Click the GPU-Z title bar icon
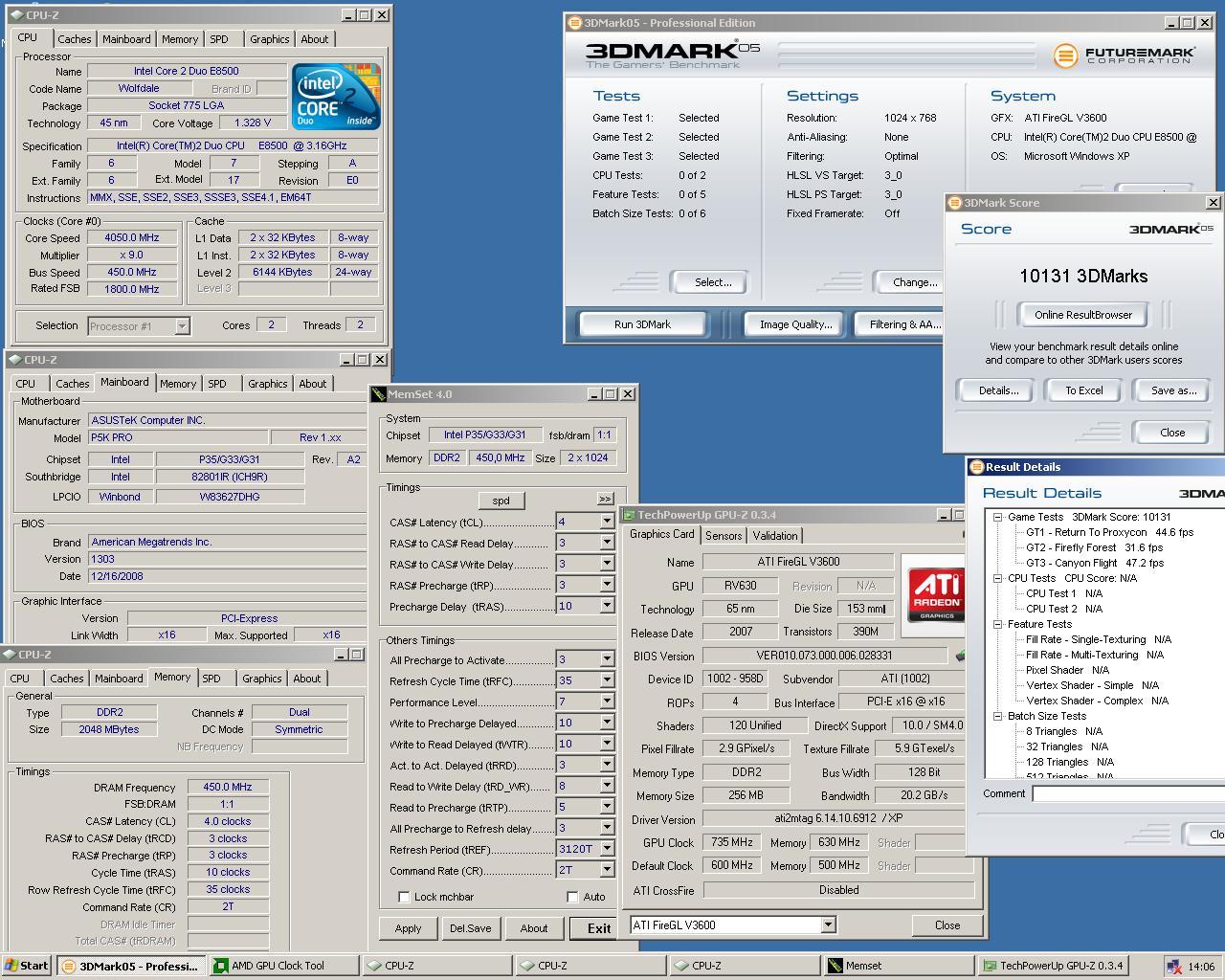This screenshot has width=1225, height=980. tap(629, 515)
